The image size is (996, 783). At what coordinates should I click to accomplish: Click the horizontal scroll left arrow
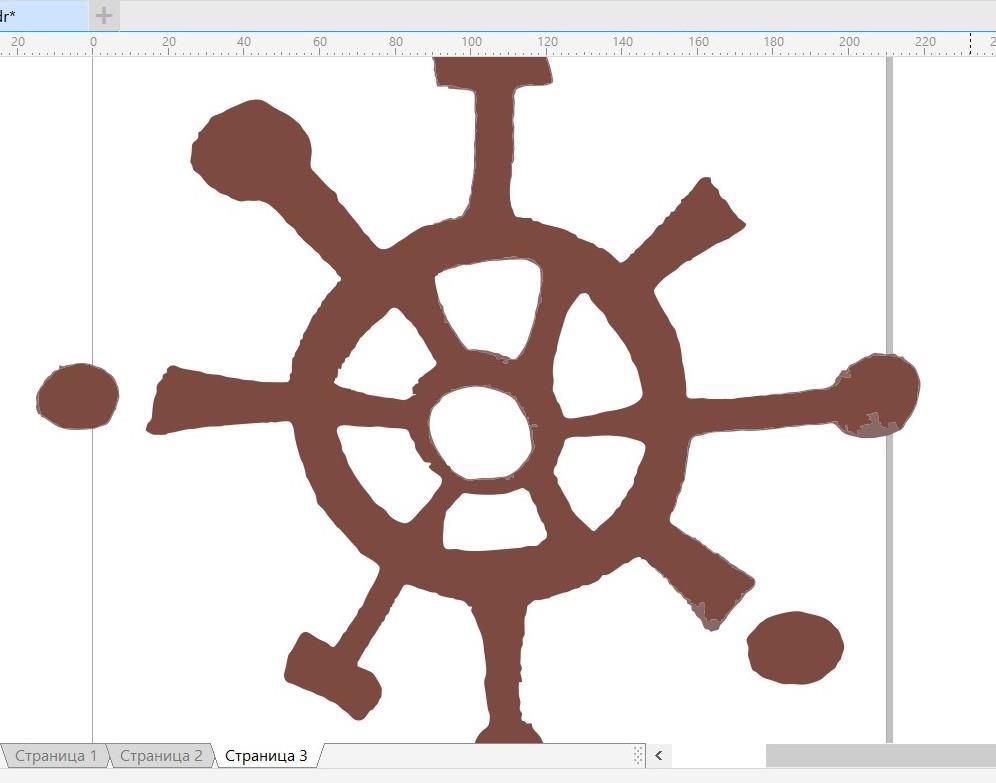click(x=659, y=756)
